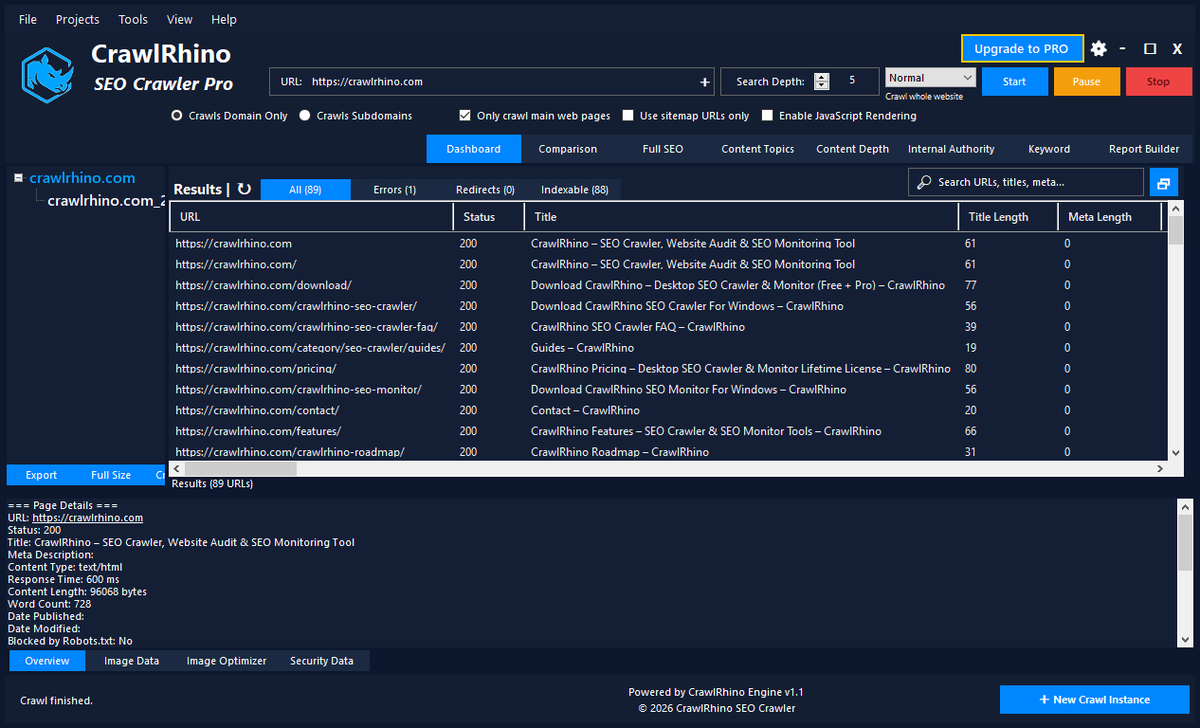Open the Tools menu
The image size is (1200, 728).
click(x=133, y=19)
